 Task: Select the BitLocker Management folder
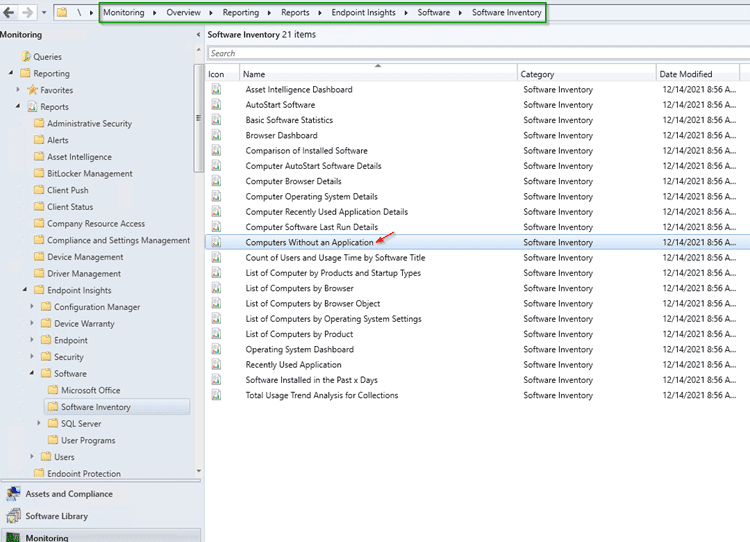pyautogui.click(x=89, y=174)
